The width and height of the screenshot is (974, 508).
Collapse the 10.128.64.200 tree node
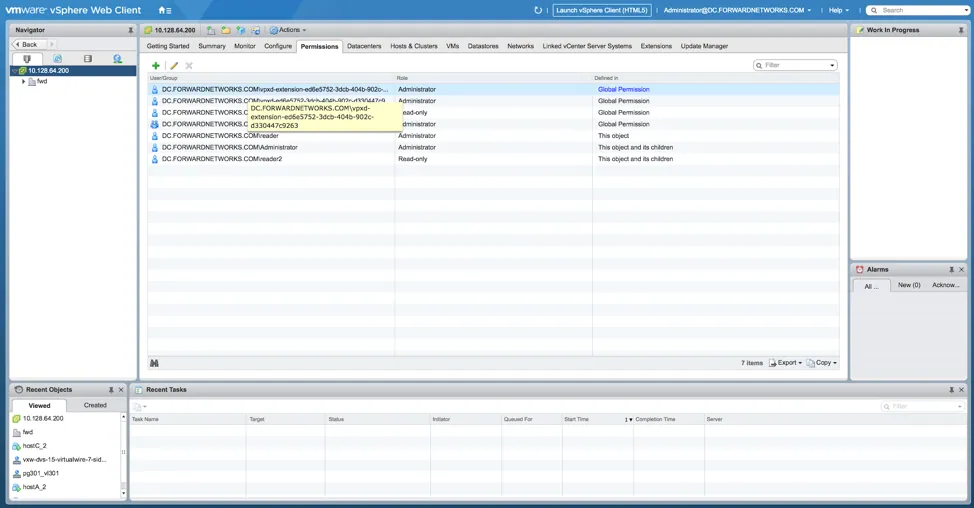14,71
